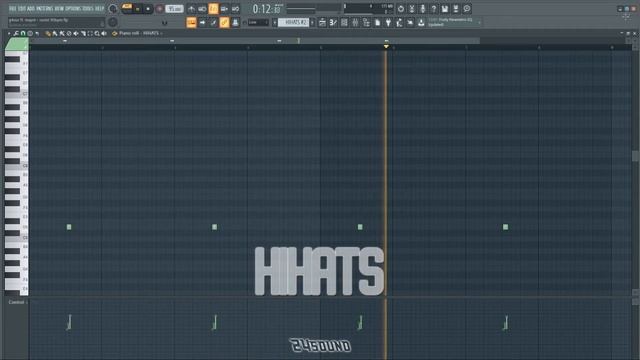Select the Delete tool in piano roll
Image resolution: width=640 pixels, height=360 pixels.
tap(69, 33)
